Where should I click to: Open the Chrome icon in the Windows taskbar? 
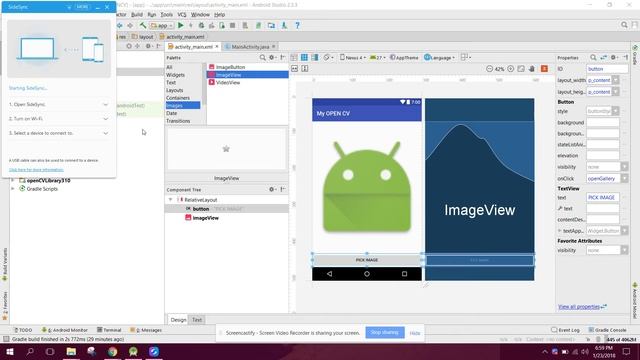click(113, 351)
